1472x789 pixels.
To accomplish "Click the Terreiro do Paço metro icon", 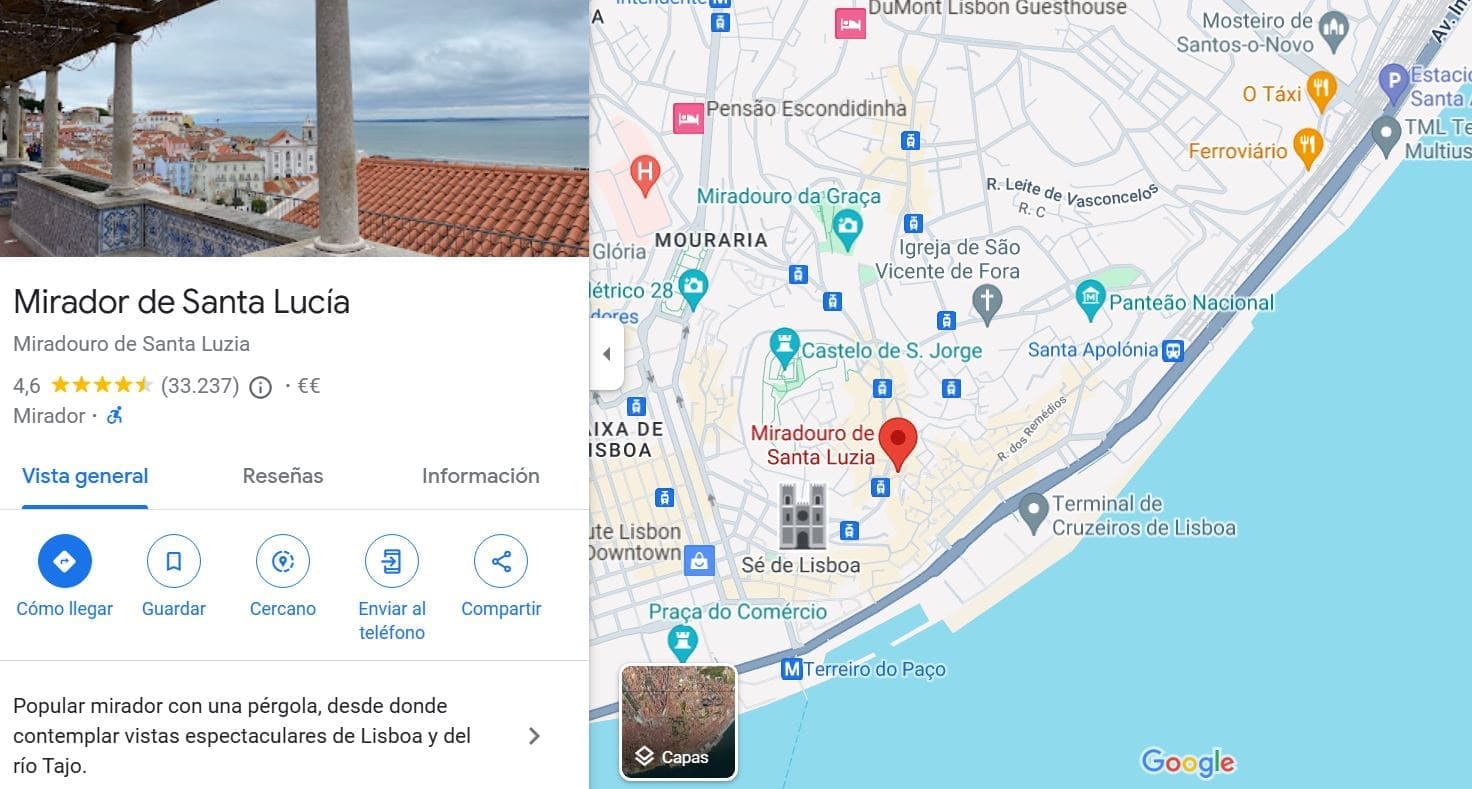I will click(792, 669).
